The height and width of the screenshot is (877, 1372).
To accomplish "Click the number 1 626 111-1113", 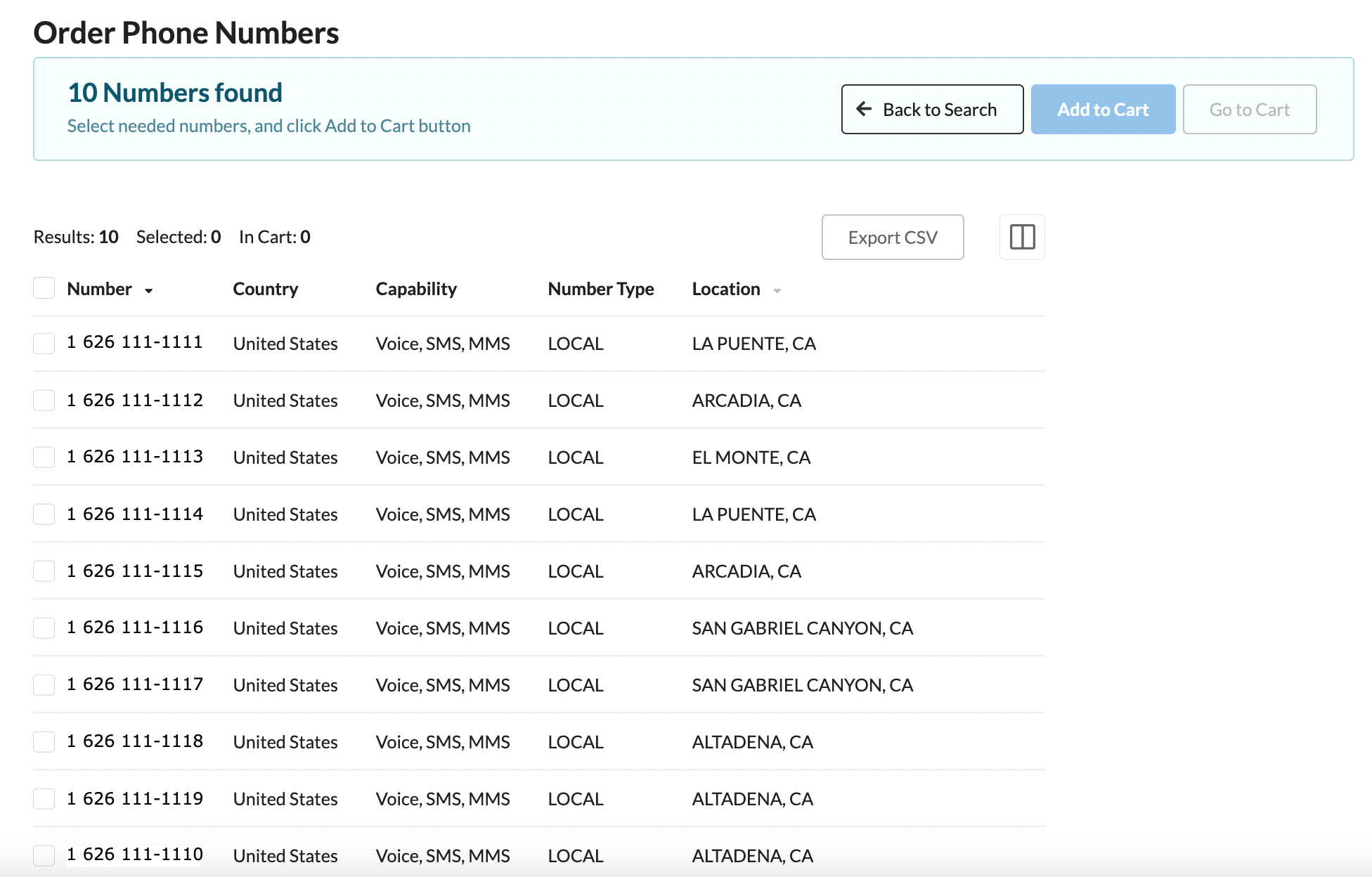I will pyautogui.click(x=135, y=457).
